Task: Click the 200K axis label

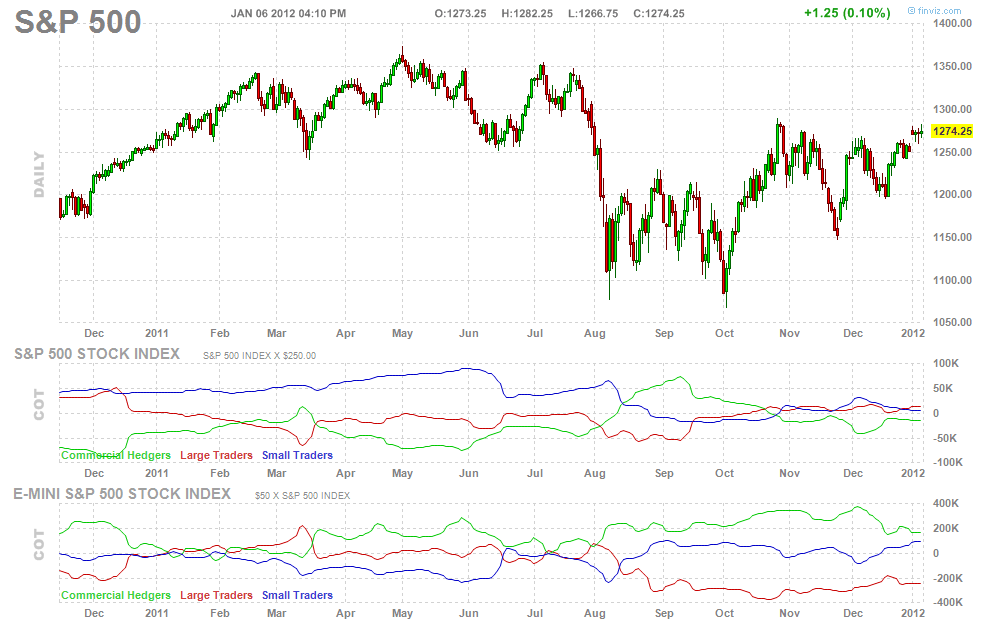Action: (946, 528)
